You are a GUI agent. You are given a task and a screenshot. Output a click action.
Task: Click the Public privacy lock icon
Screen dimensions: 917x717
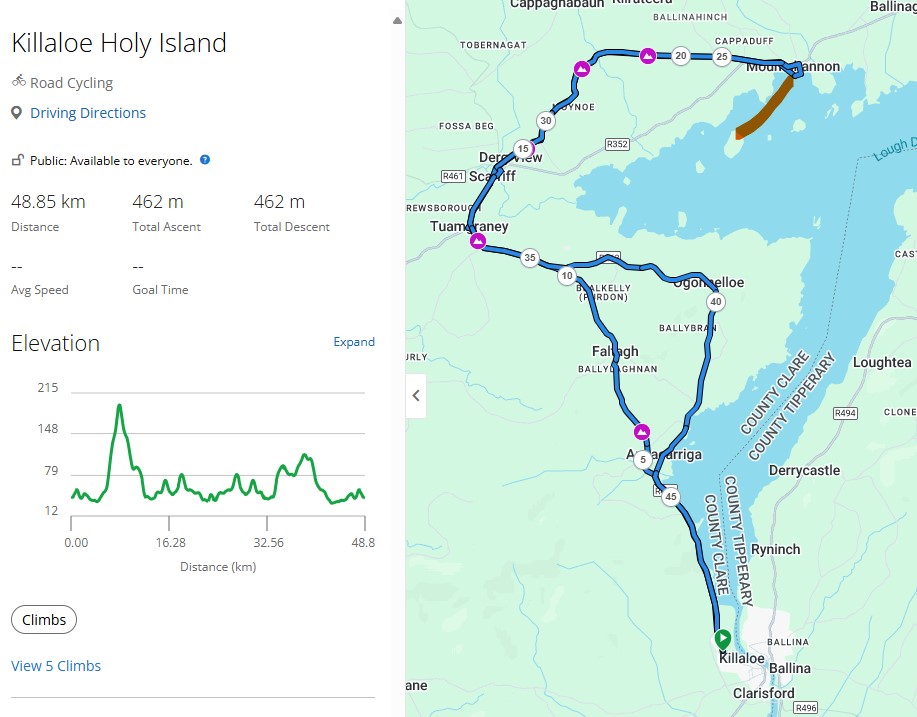pos(17,160)
